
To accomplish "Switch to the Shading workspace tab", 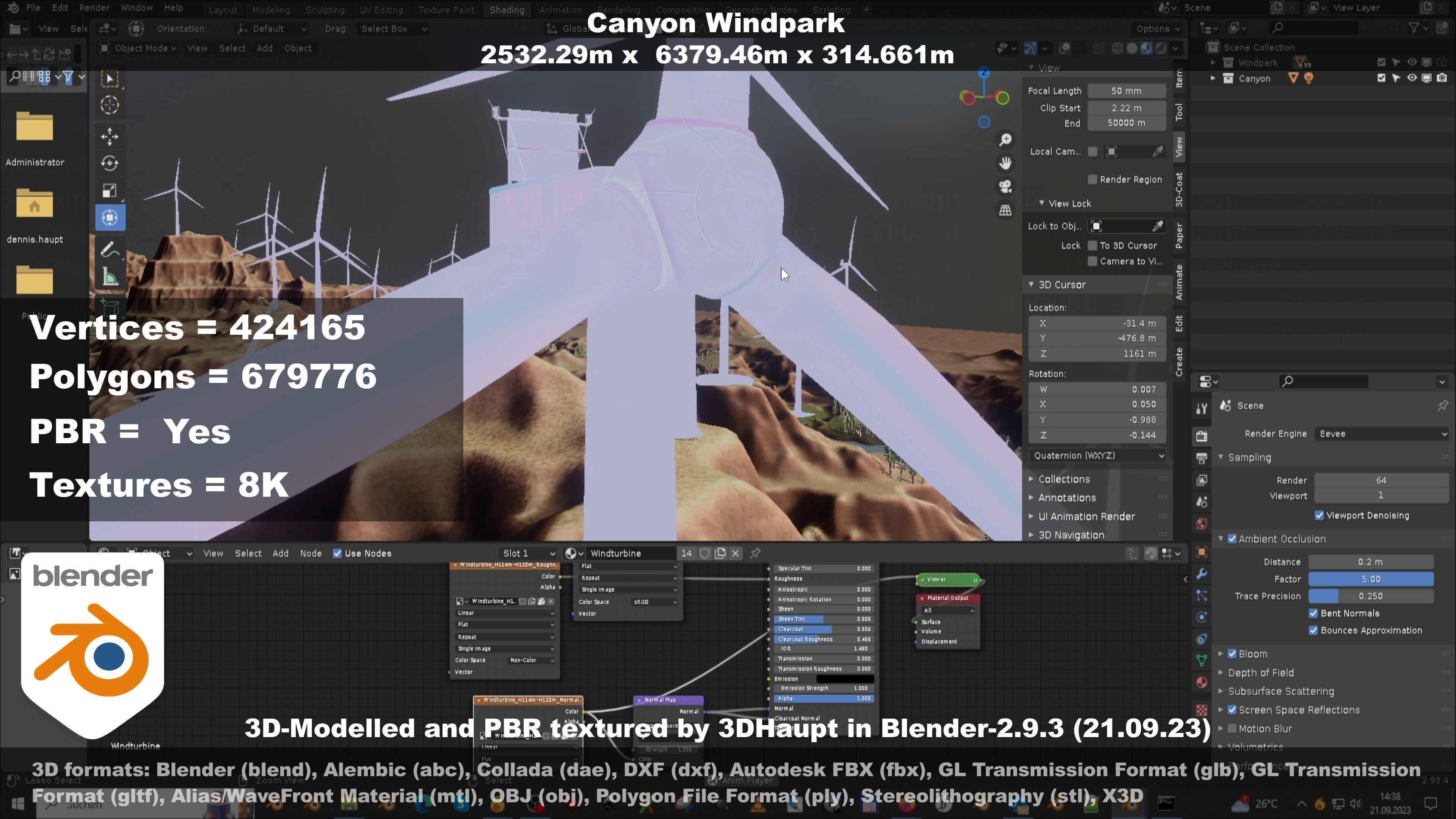I will click(x=507, y=10).
